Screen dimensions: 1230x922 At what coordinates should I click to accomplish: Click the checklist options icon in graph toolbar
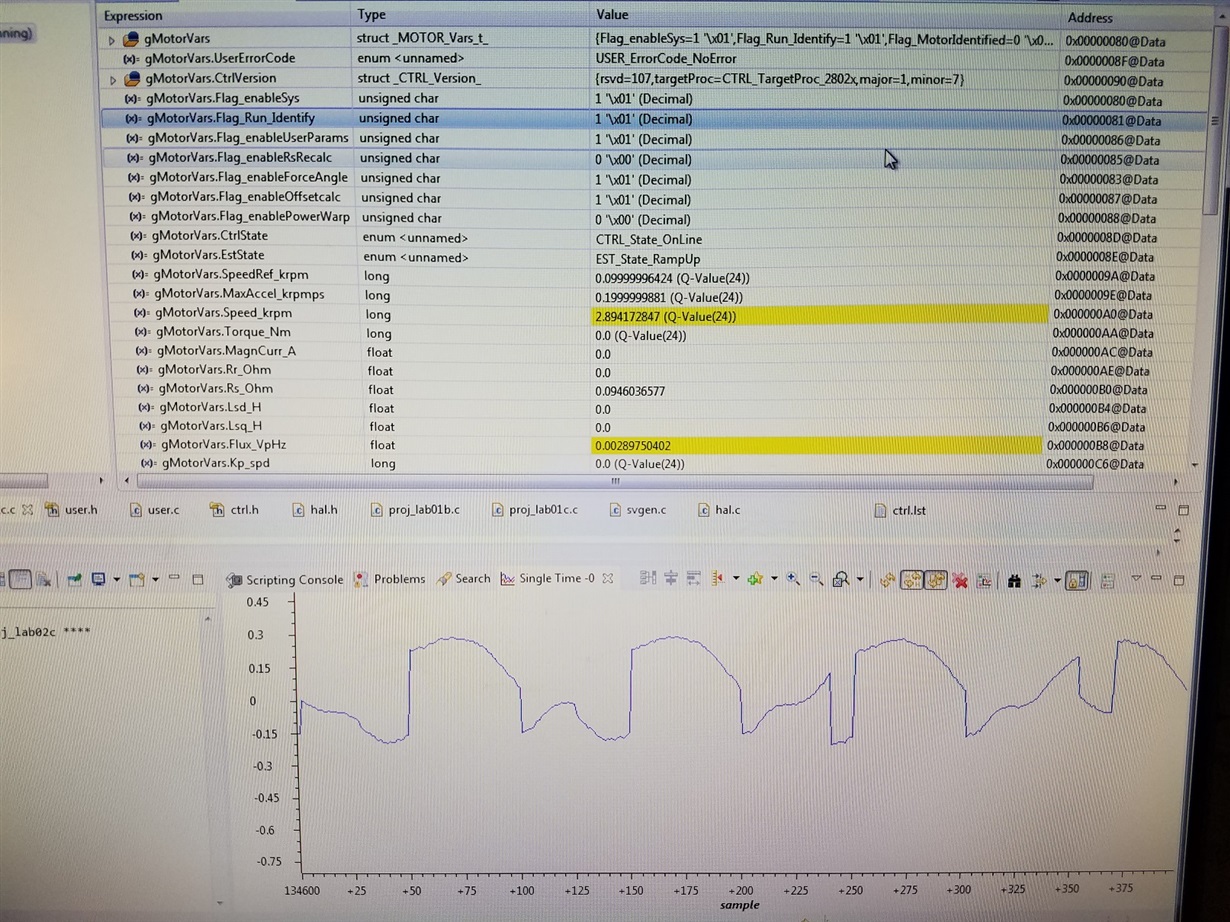[1107, 580]
